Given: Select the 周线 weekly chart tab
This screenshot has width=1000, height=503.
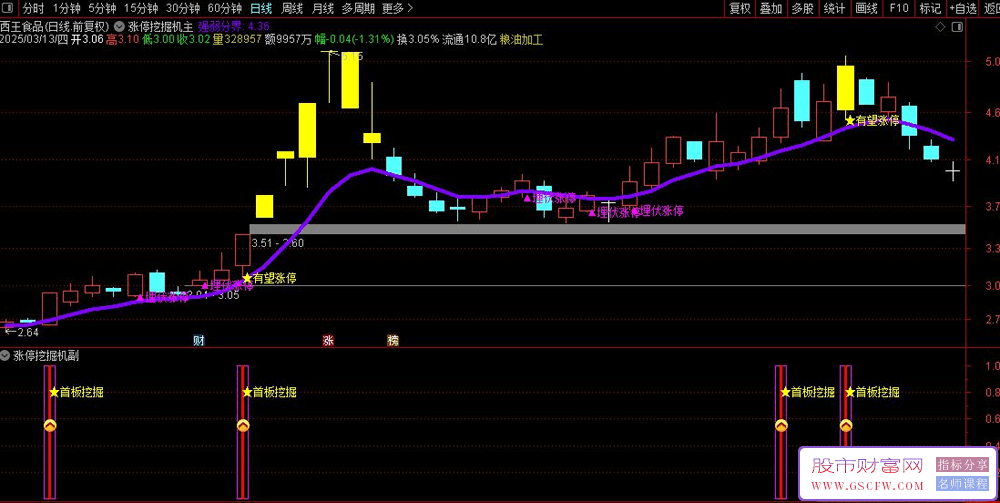Looking at the screenshot, I should pos(291,8).
